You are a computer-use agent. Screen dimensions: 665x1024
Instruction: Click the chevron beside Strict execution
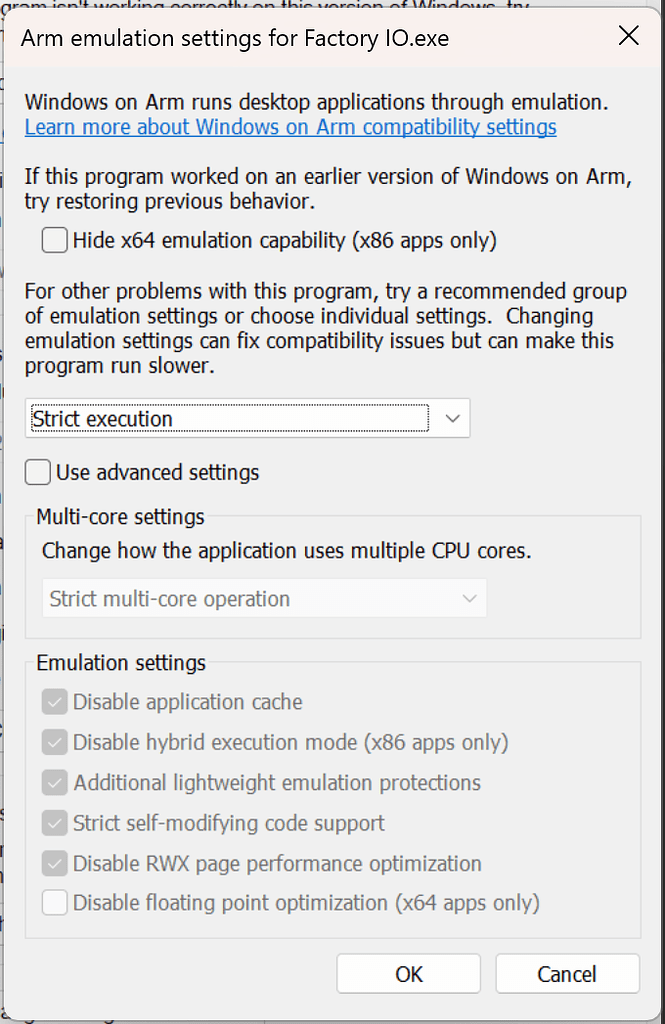[452, 418]
